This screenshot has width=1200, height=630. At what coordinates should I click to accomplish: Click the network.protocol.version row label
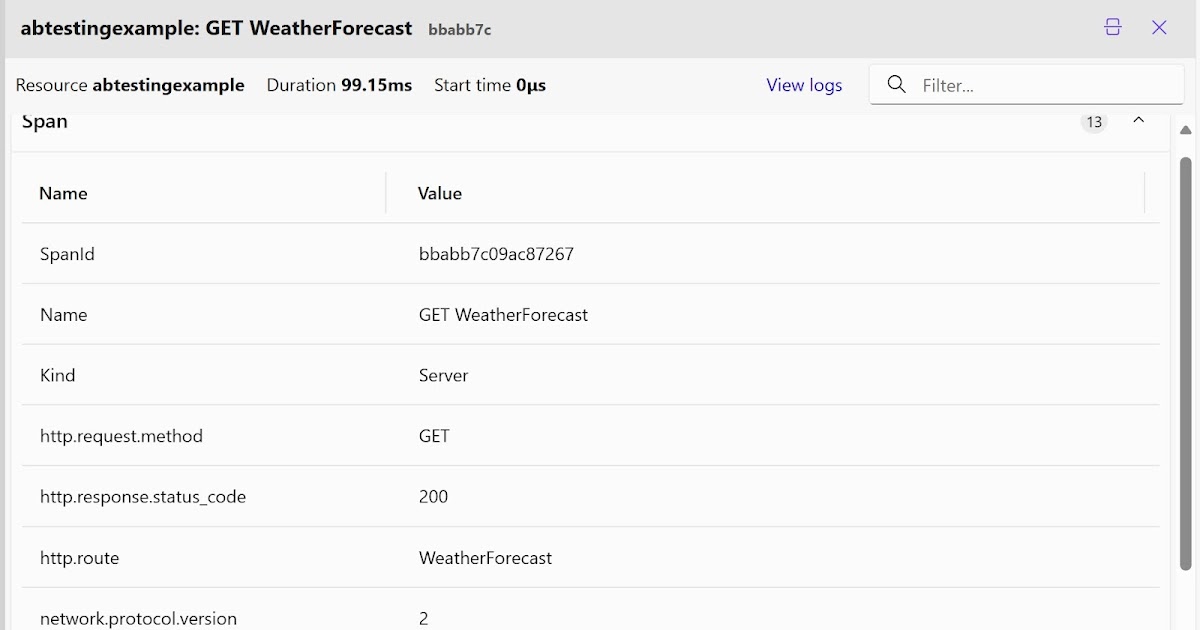pos(138,618)
